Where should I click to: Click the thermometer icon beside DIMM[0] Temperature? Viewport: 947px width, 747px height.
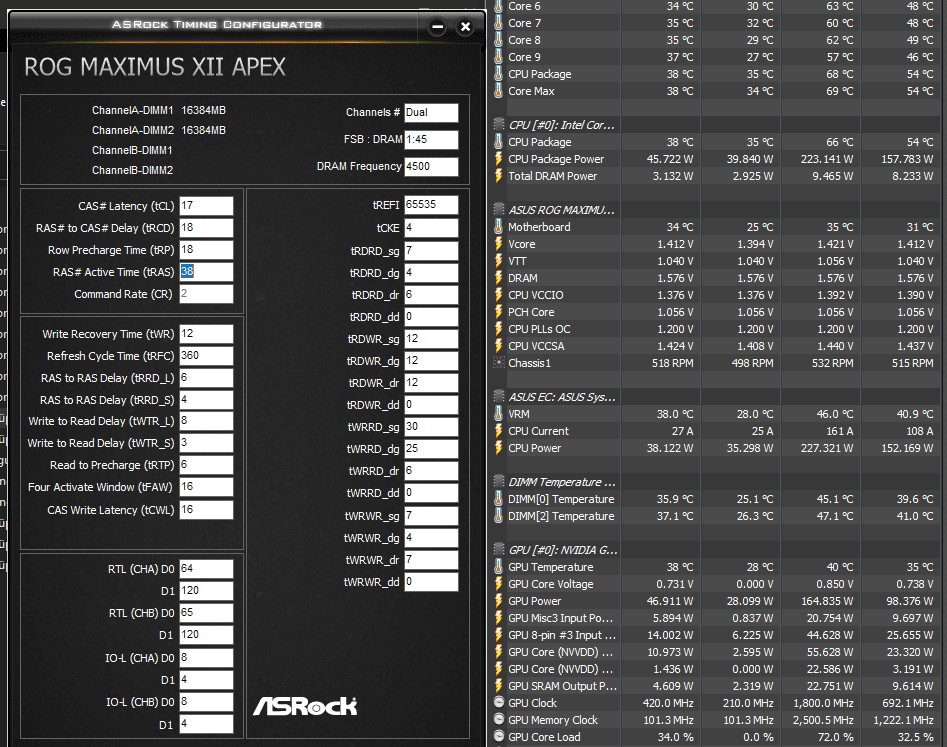(498, 499)
